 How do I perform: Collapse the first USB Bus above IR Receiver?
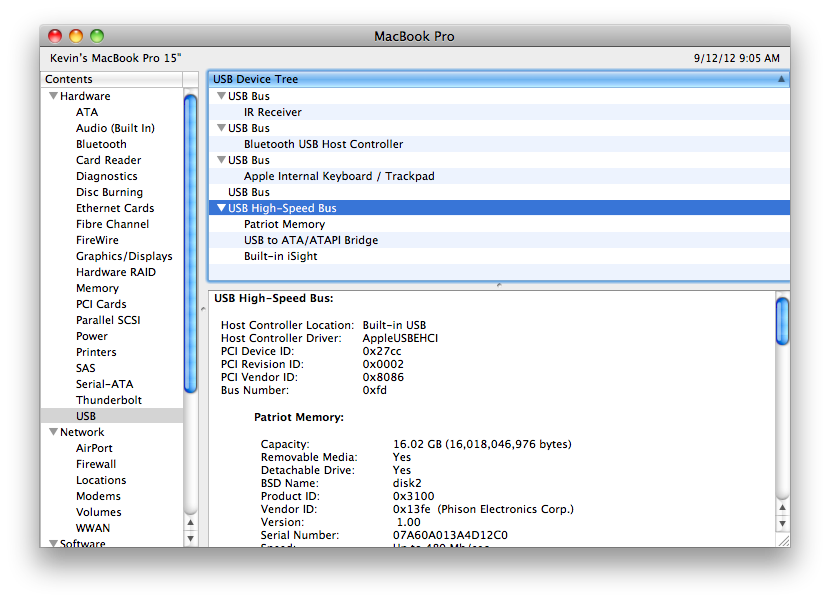(221, 96)
